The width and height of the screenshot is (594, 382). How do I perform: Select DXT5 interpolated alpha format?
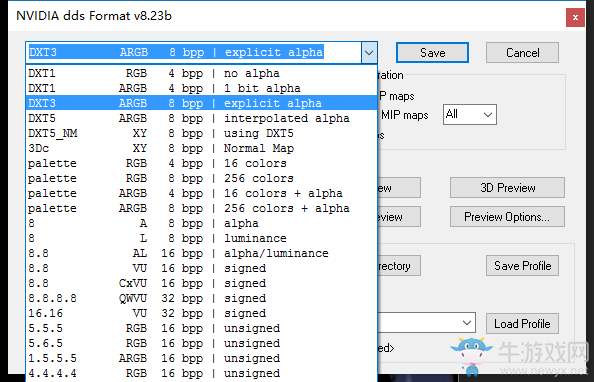coord(201,118)
